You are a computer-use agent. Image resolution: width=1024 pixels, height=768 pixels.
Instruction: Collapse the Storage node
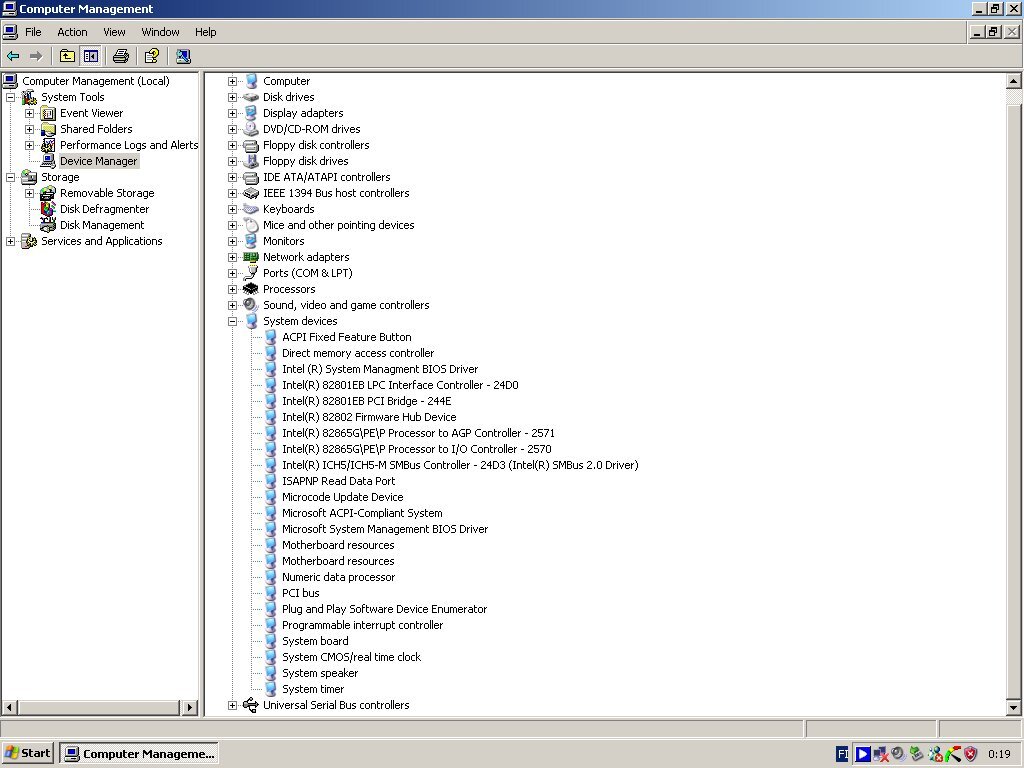click(x=10, y=178)
